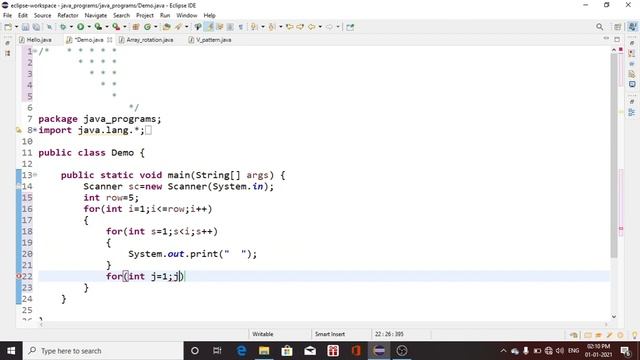This screenshot has width=640, height=360.
Task: Open the Refactor menu
Action: coord(68,15)
